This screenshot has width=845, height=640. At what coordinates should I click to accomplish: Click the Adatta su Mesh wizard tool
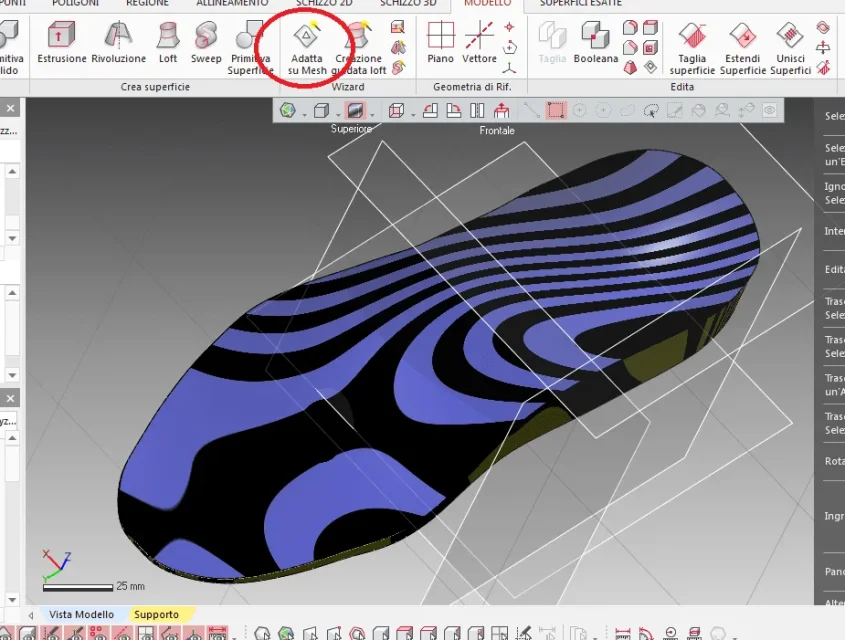[306, 48]
